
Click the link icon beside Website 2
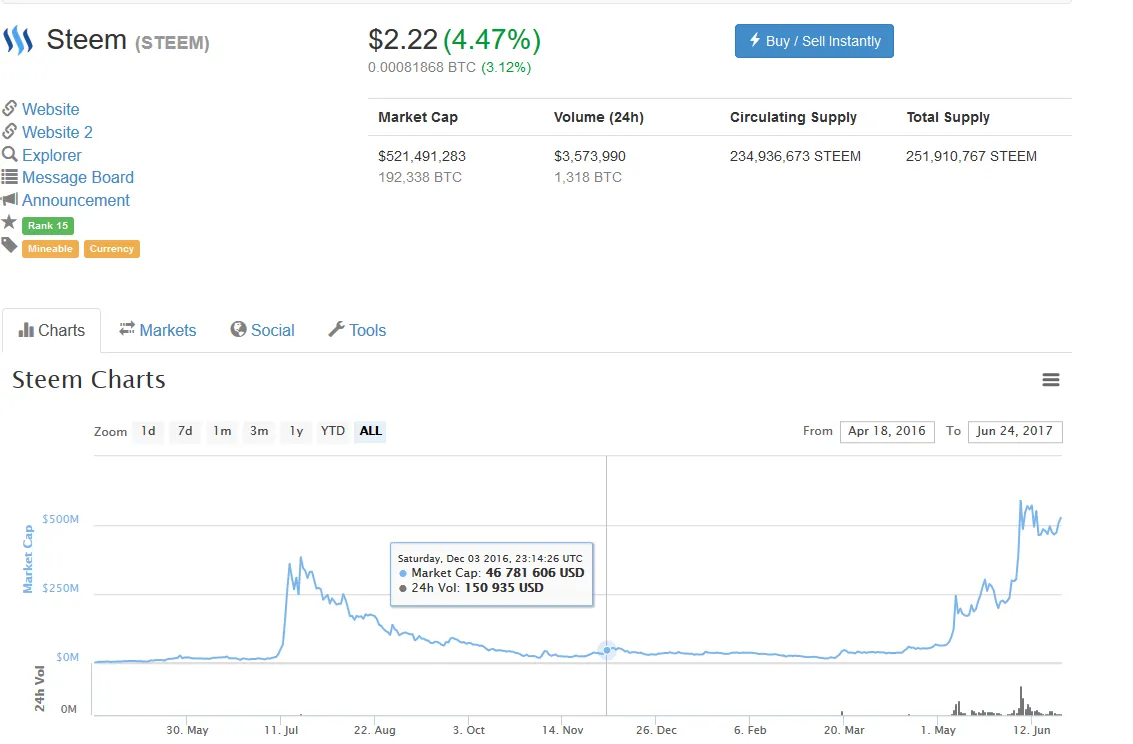point(9,131)
